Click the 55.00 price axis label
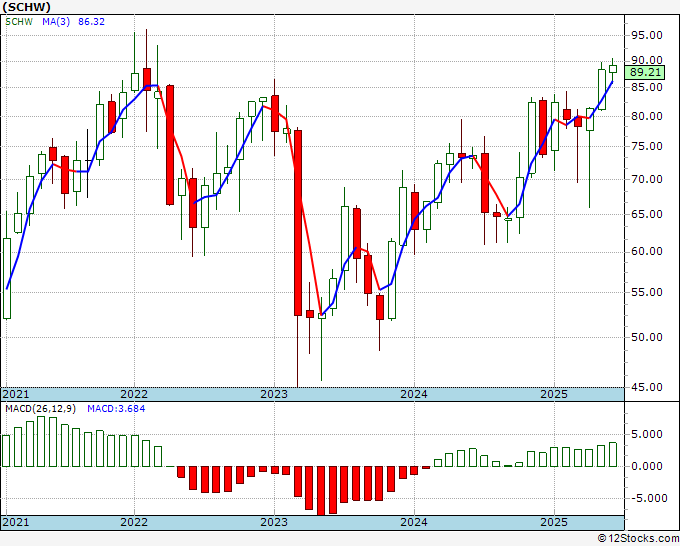Image resolution: width=680 pixels, height=546 pixels. click(x=646, y=292)
